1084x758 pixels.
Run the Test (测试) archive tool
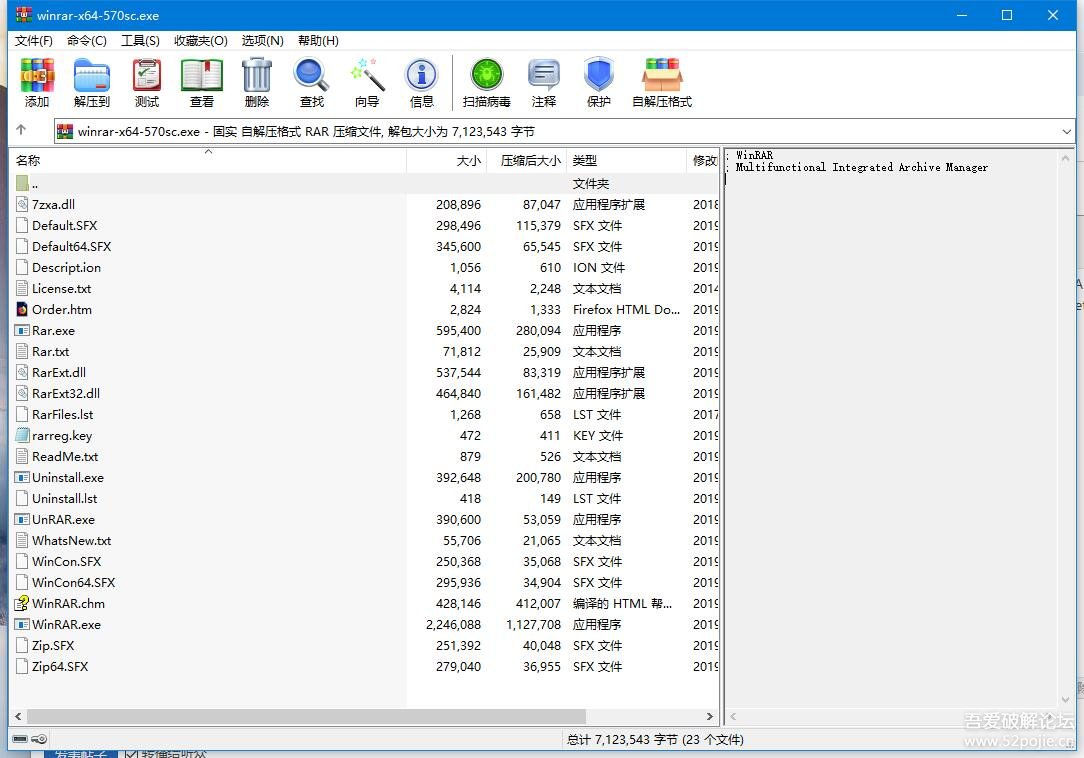coord(147,75)
